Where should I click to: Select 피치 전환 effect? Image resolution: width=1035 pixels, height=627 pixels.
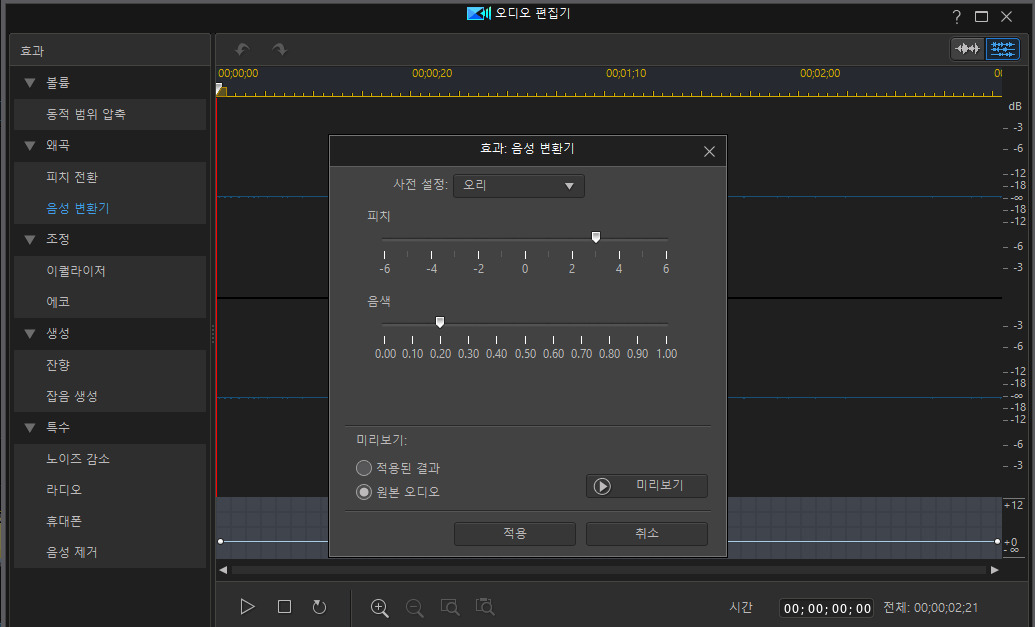[x=110, y=177]
